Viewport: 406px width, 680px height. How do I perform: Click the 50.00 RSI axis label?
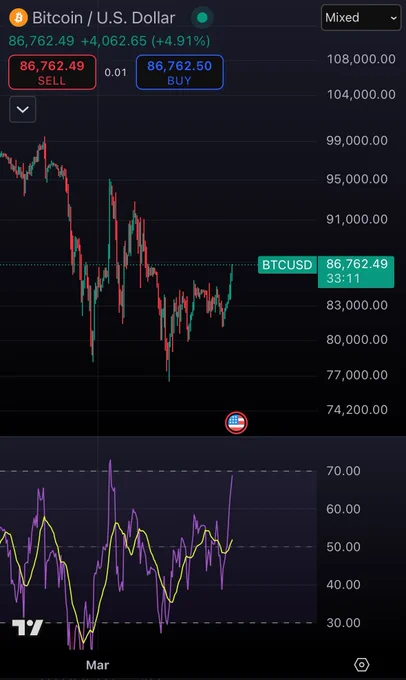coord(343,547)
